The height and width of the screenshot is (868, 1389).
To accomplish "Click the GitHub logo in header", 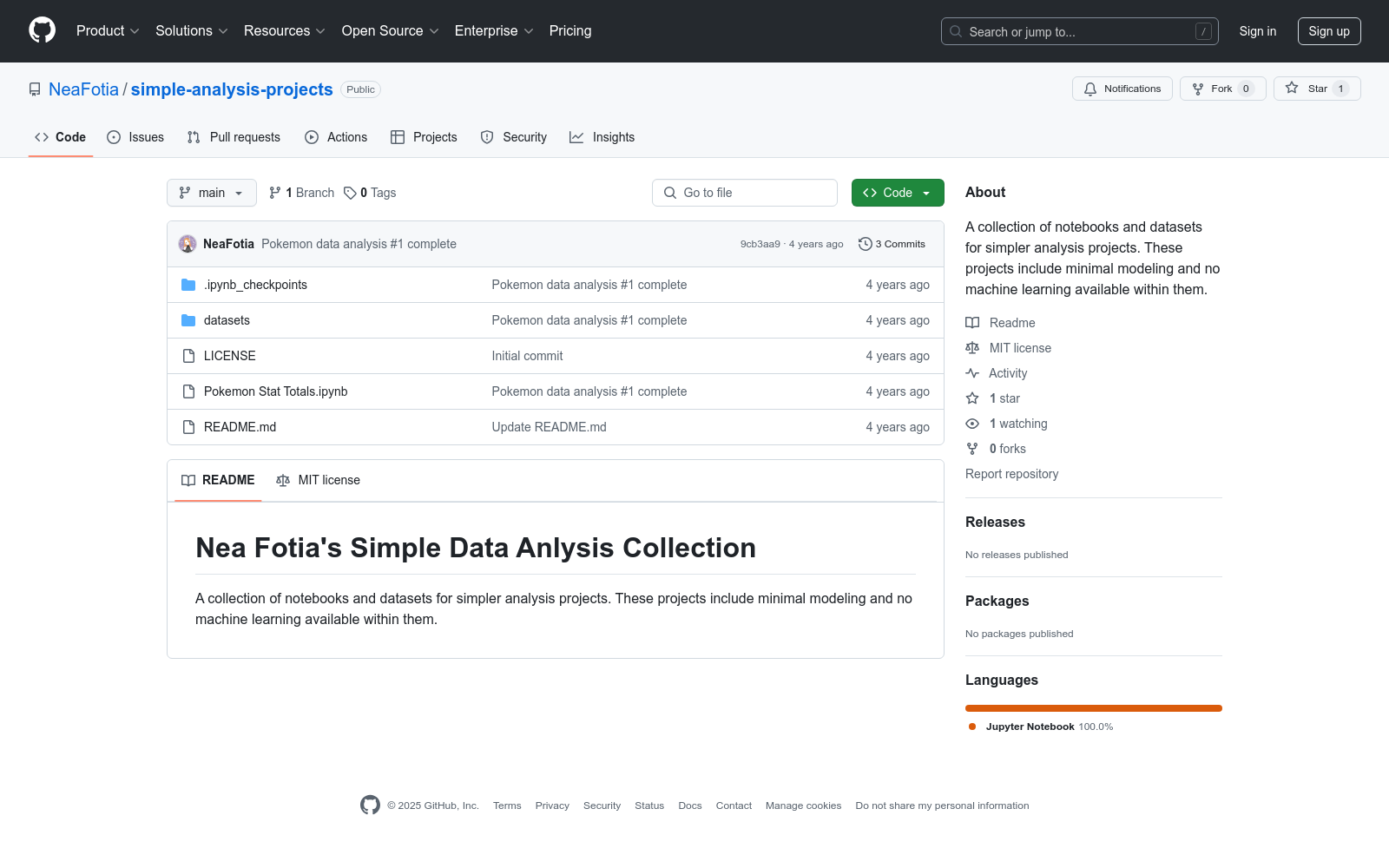I will (x=42, y=30).
